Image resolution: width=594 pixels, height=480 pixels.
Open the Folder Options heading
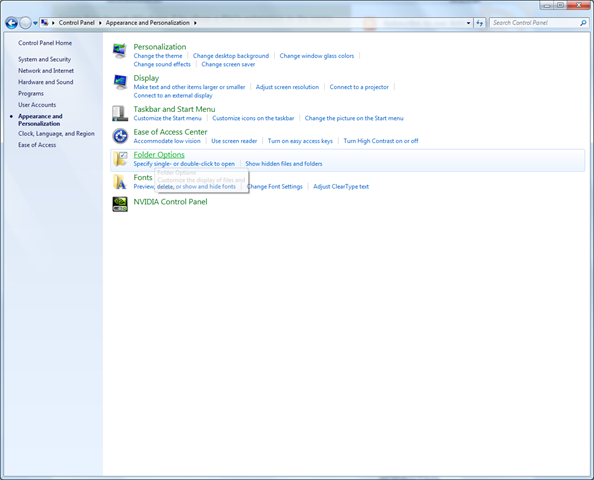tap(159, 155)
